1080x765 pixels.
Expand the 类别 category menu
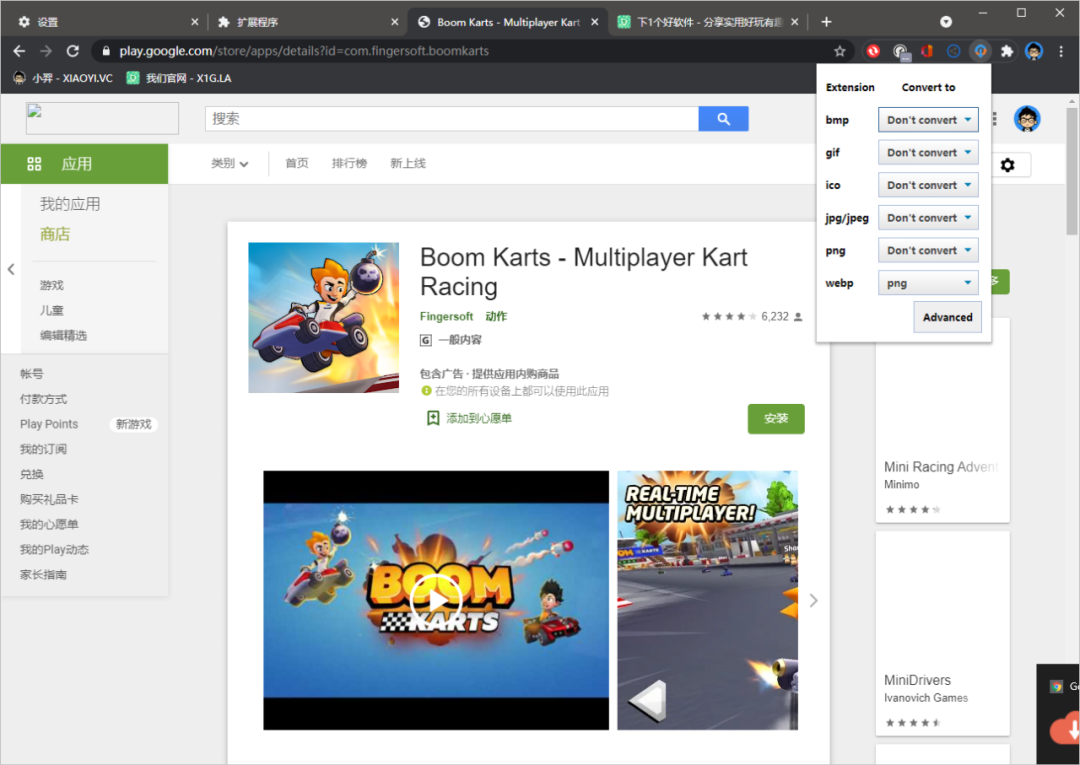point(229,164)
